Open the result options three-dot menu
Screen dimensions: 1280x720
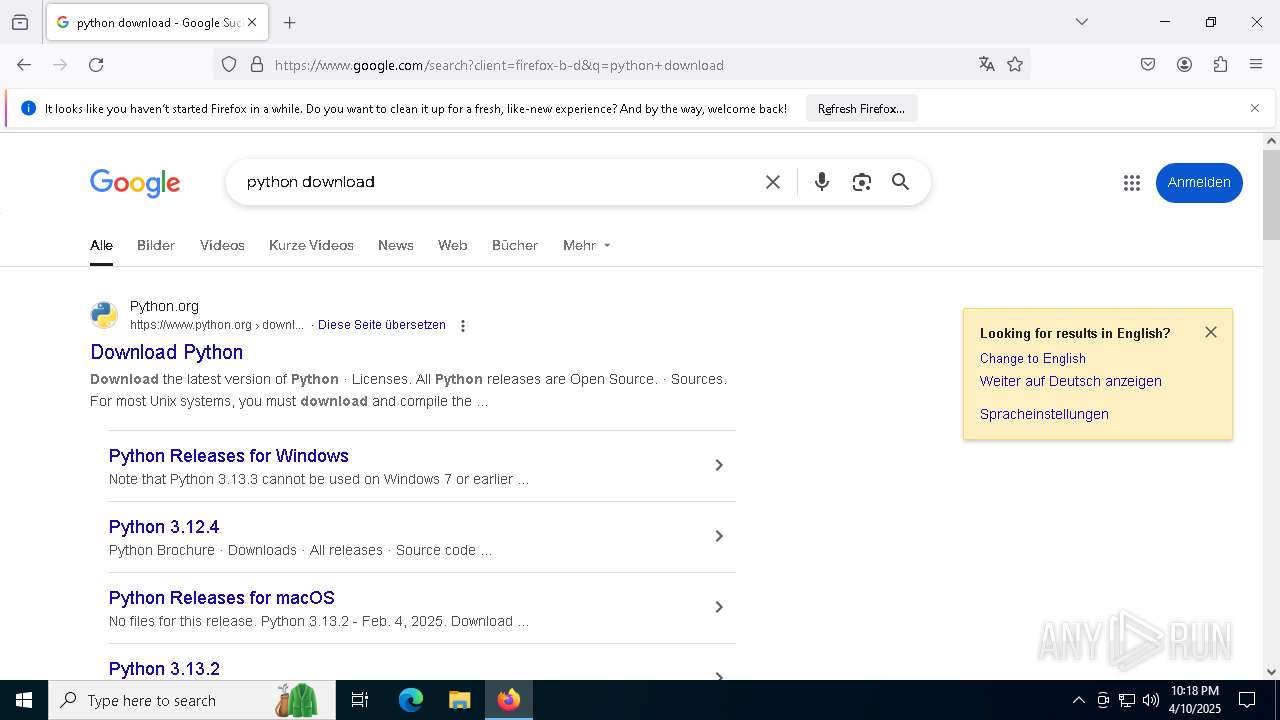coord(463,326)
